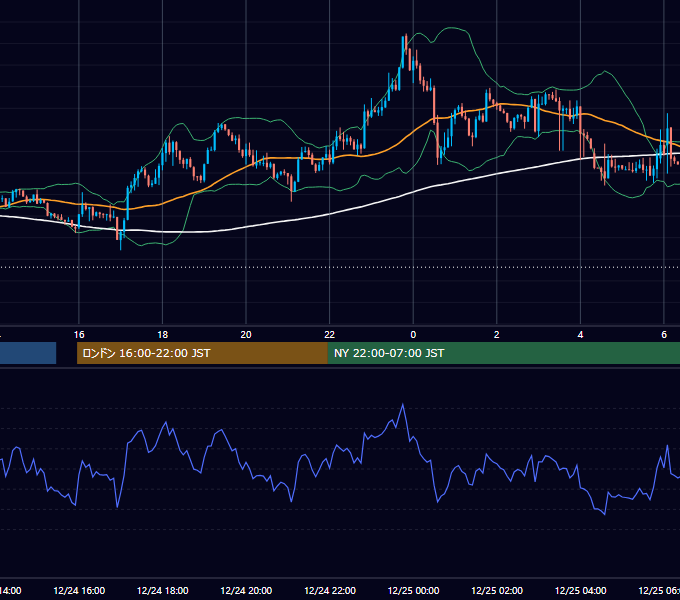Click the 12/24 16:00 date label
The image size is (680, 600).
79,591
